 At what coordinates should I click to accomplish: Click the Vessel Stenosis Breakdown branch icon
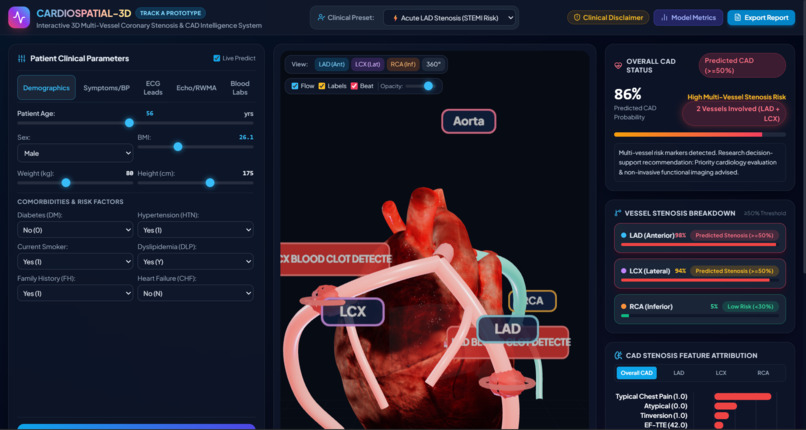pos(617,213)
